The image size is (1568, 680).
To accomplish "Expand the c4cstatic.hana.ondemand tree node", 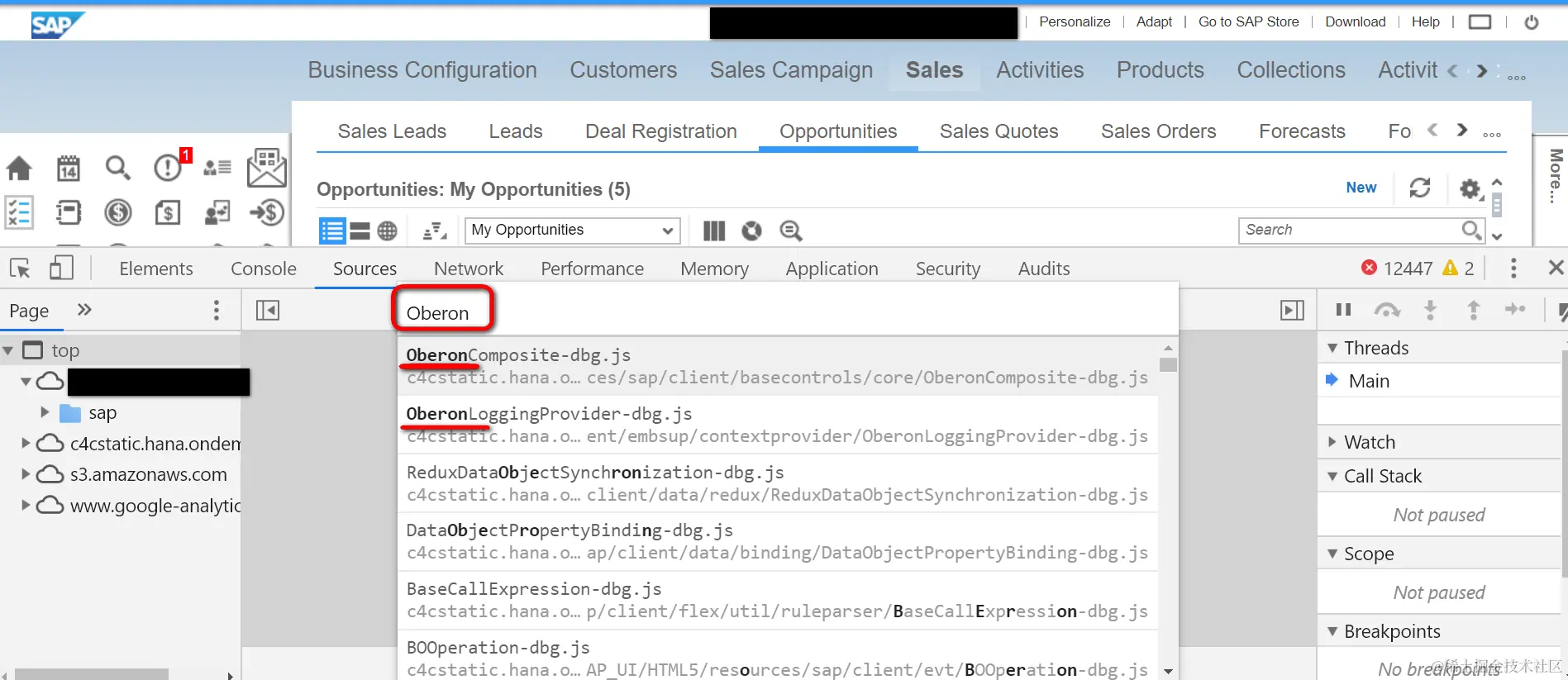I will (26, 443).
